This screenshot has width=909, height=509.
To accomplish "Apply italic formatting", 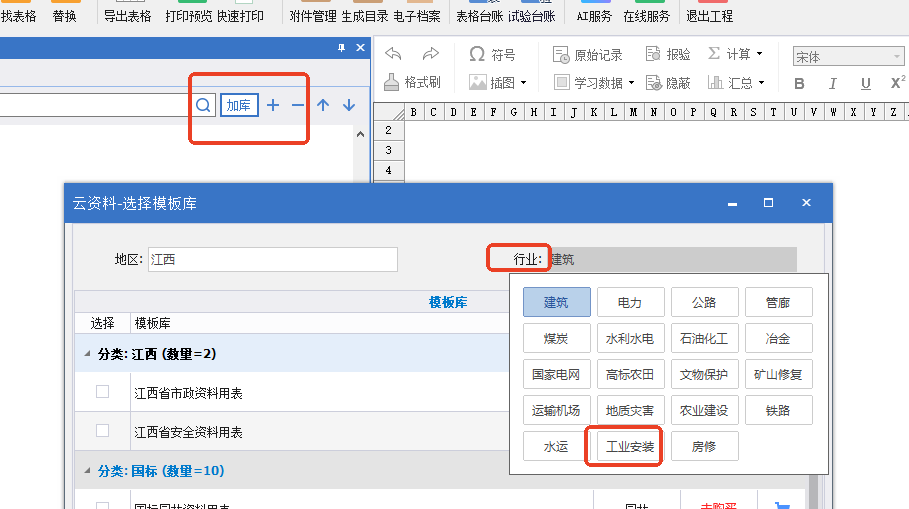I will click(x=832, y=83).
